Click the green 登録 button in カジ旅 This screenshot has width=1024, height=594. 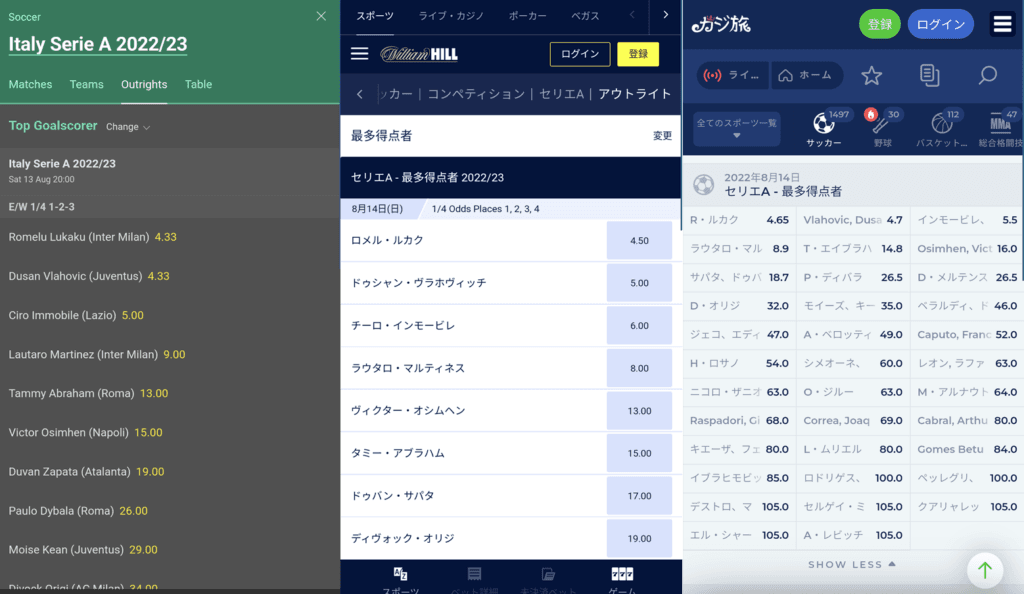[880, 24]
